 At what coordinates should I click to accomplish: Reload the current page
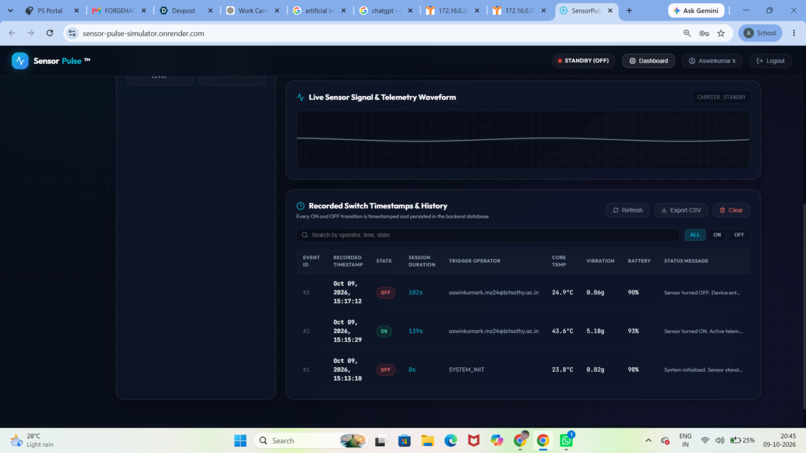click(49, 33)
